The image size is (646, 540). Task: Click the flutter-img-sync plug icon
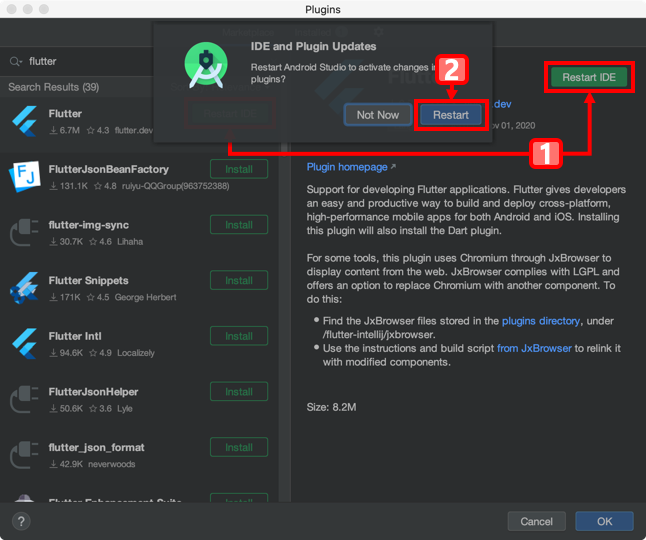pos(24,232)
